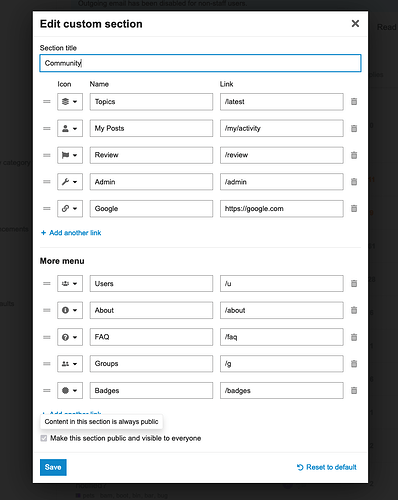The height and width of the screenshot is (500, 398).
Task: Edit the https://google.com link field
Action: click(282, 209)
